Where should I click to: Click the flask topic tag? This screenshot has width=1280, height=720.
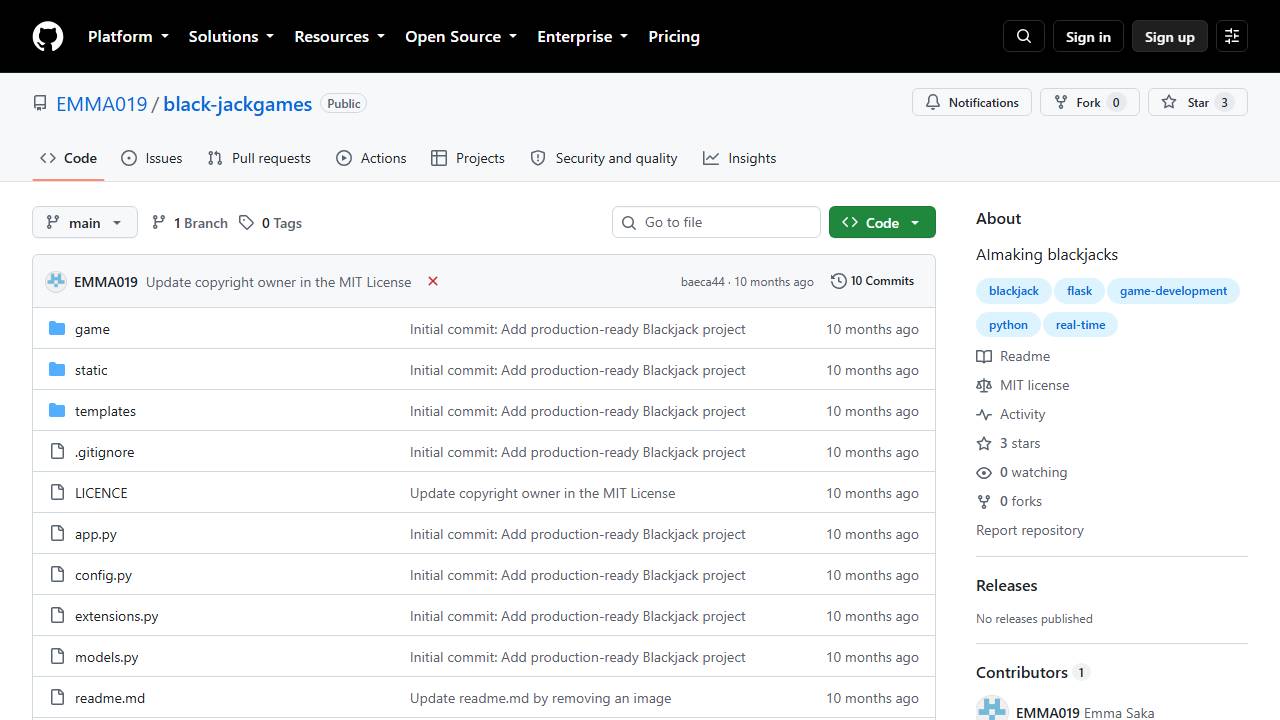point(1080,291)
